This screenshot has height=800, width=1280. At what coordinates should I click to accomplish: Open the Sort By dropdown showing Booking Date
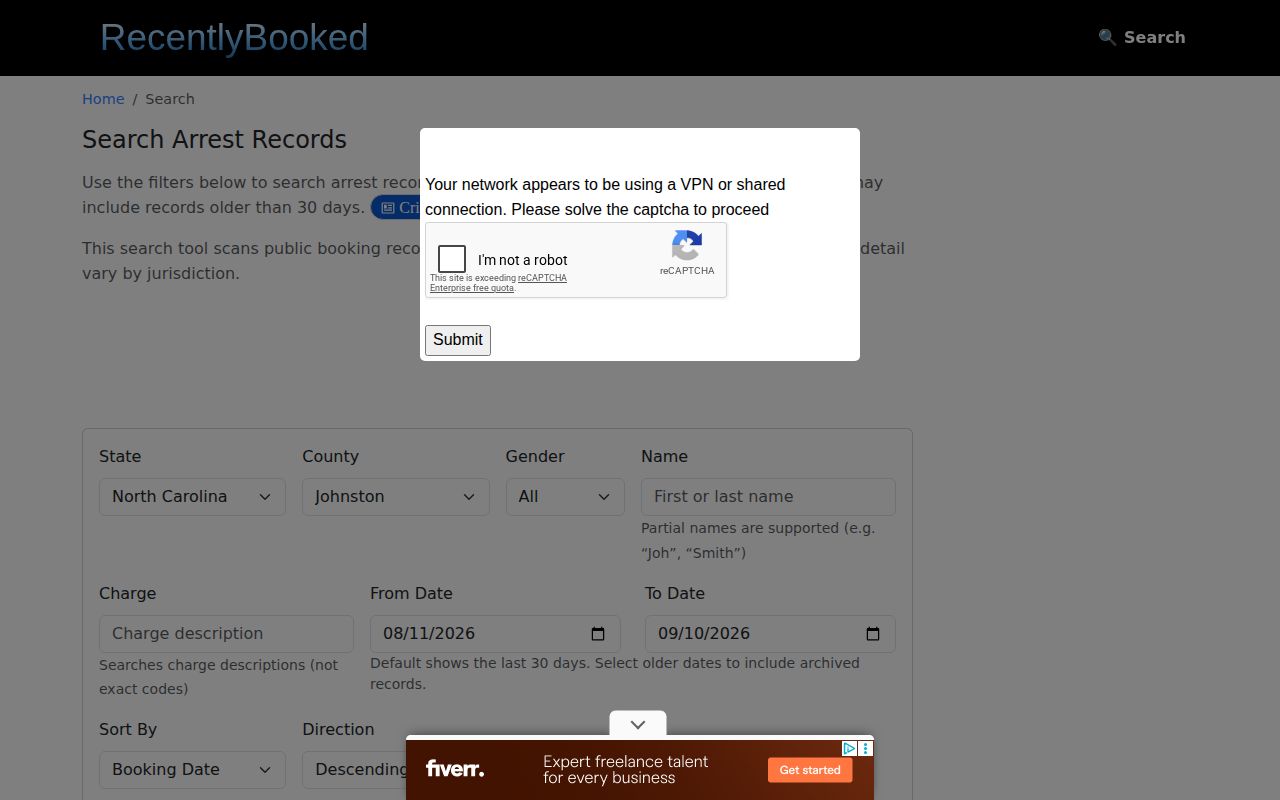coord(192,770)
